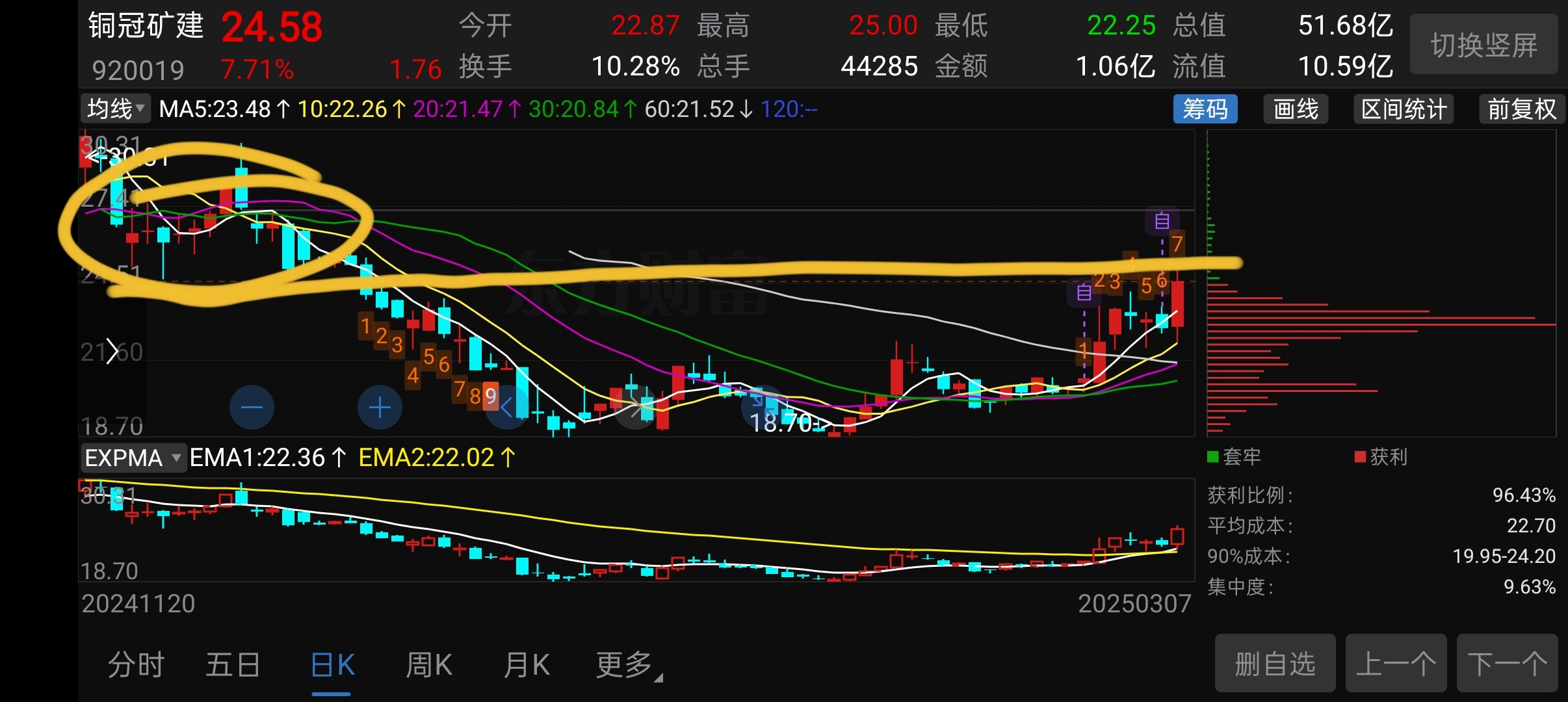
Task: Toggle the 筹码 chip distribution panel
Action: (x=1205, y=109)
